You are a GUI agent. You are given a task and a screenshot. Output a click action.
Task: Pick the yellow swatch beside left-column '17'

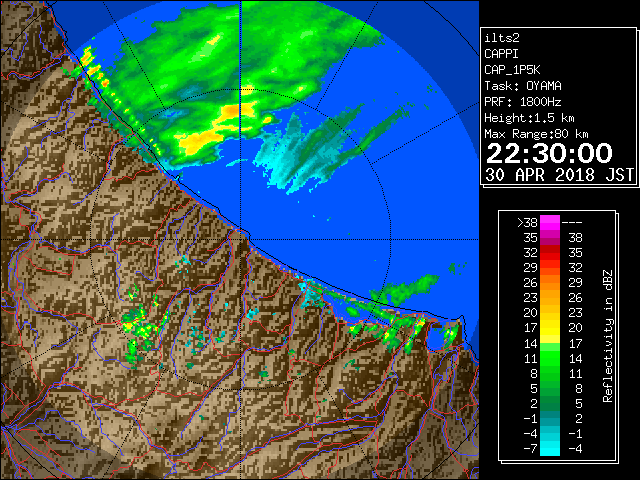550,328
